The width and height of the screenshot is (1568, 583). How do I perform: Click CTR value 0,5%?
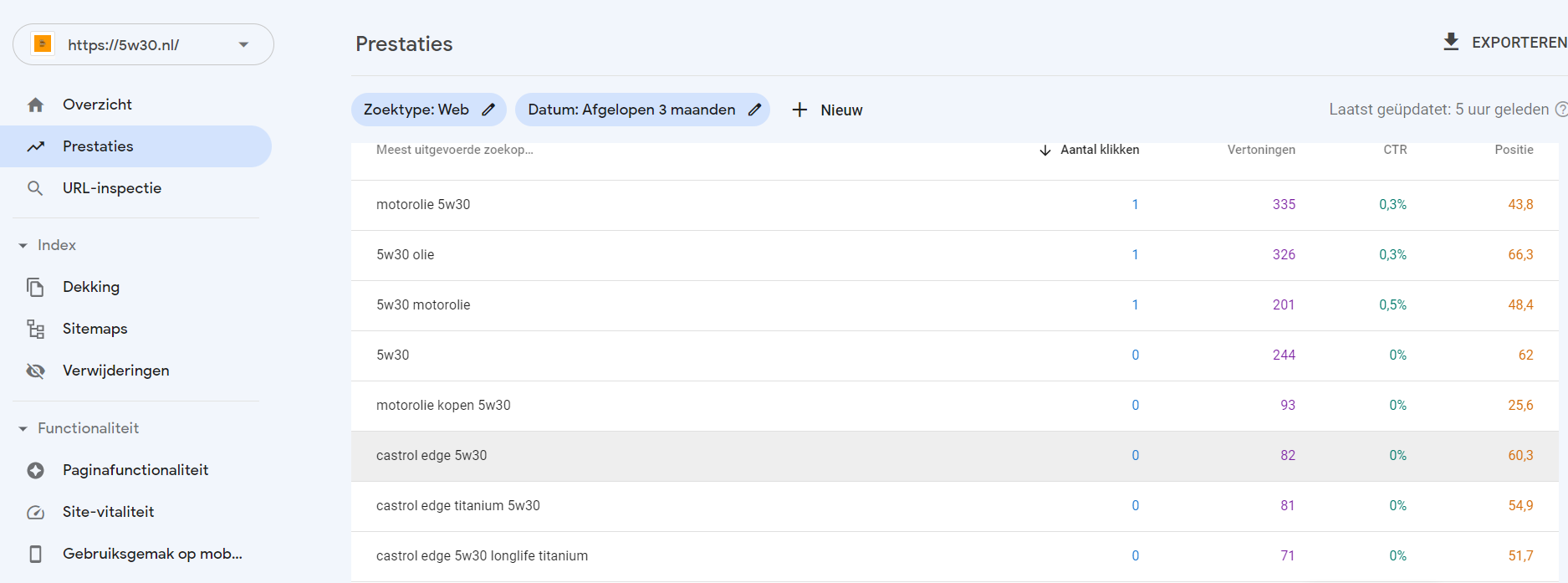click(x=1392, y=305)
